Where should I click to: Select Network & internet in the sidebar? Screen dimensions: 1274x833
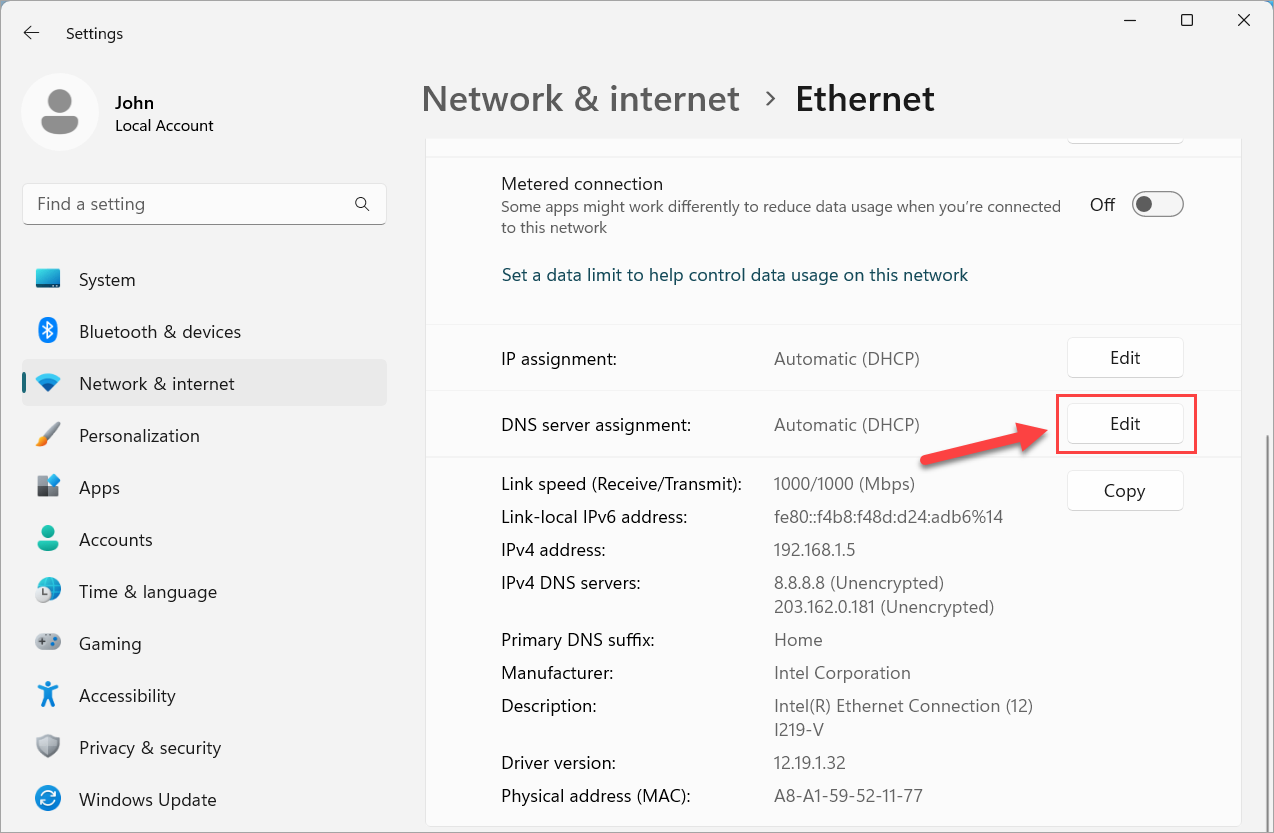(x=156, y=383)
